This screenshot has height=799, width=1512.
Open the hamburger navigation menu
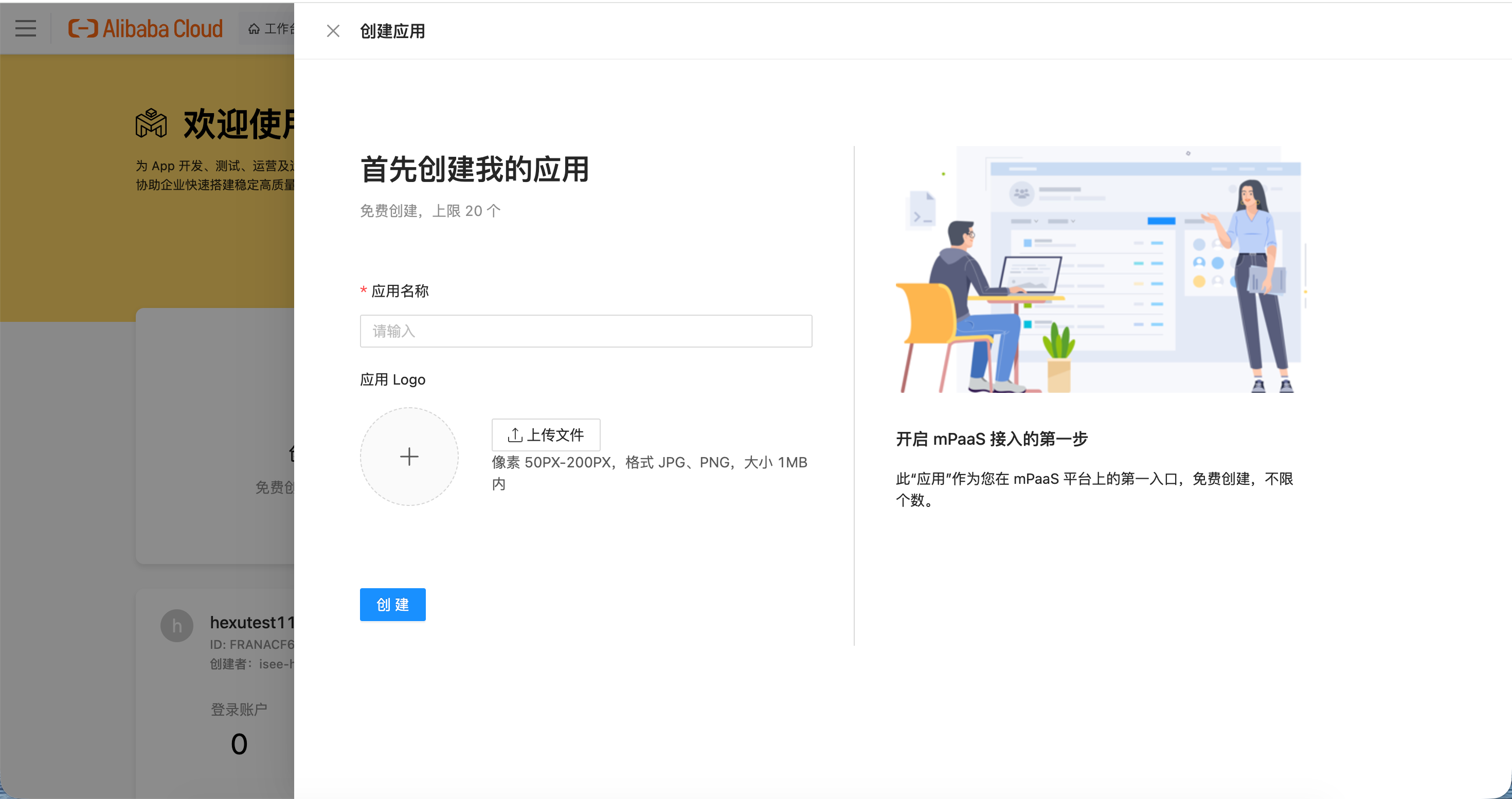(x=25, y=28)
